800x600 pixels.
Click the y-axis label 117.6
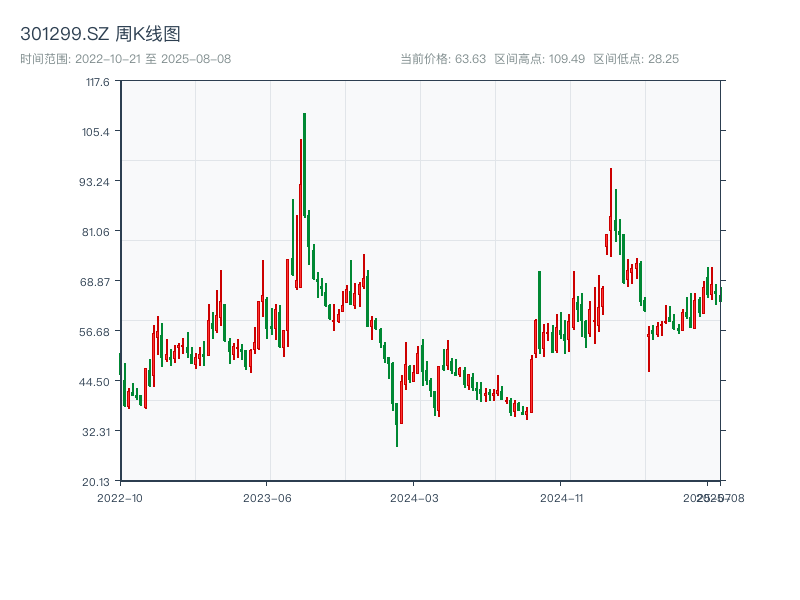point(97,82)
